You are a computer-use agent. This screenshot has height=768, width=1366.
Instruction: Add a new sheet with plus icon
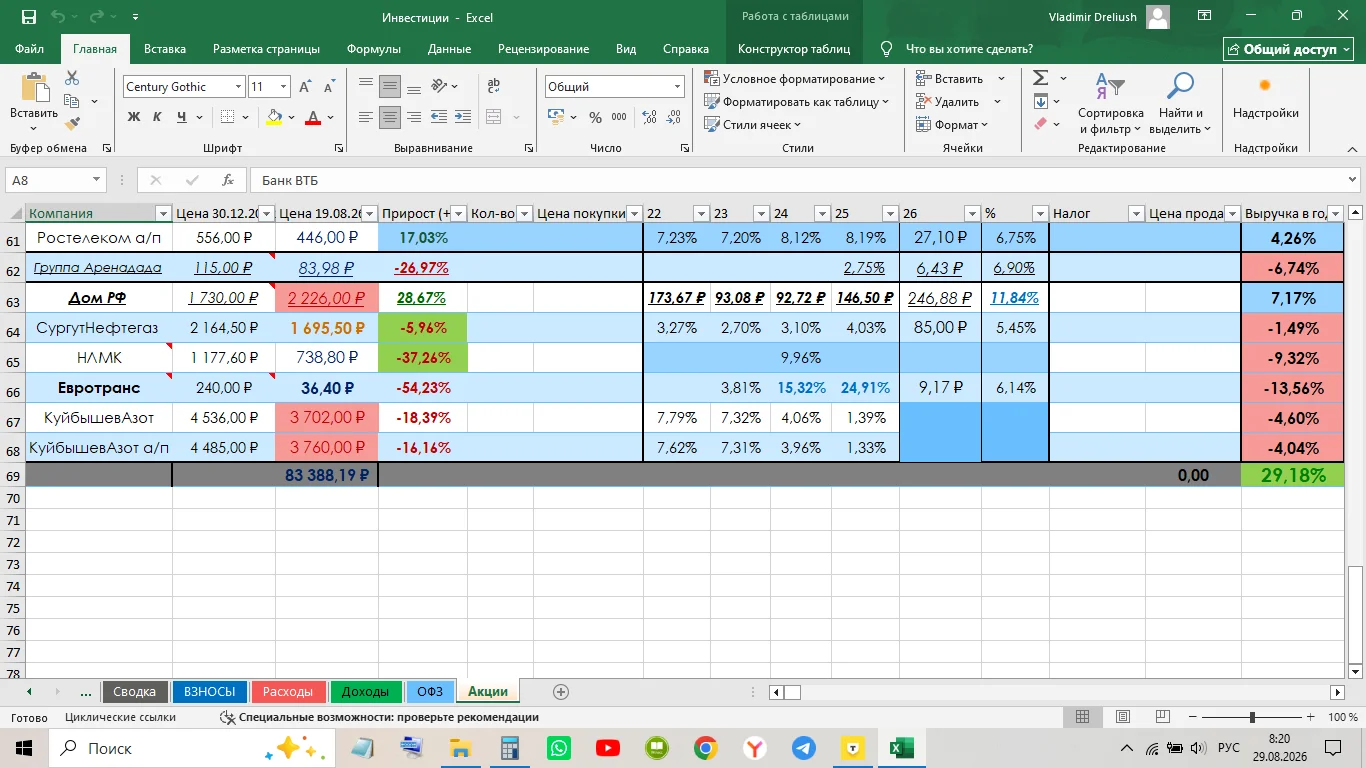(560, 692)
